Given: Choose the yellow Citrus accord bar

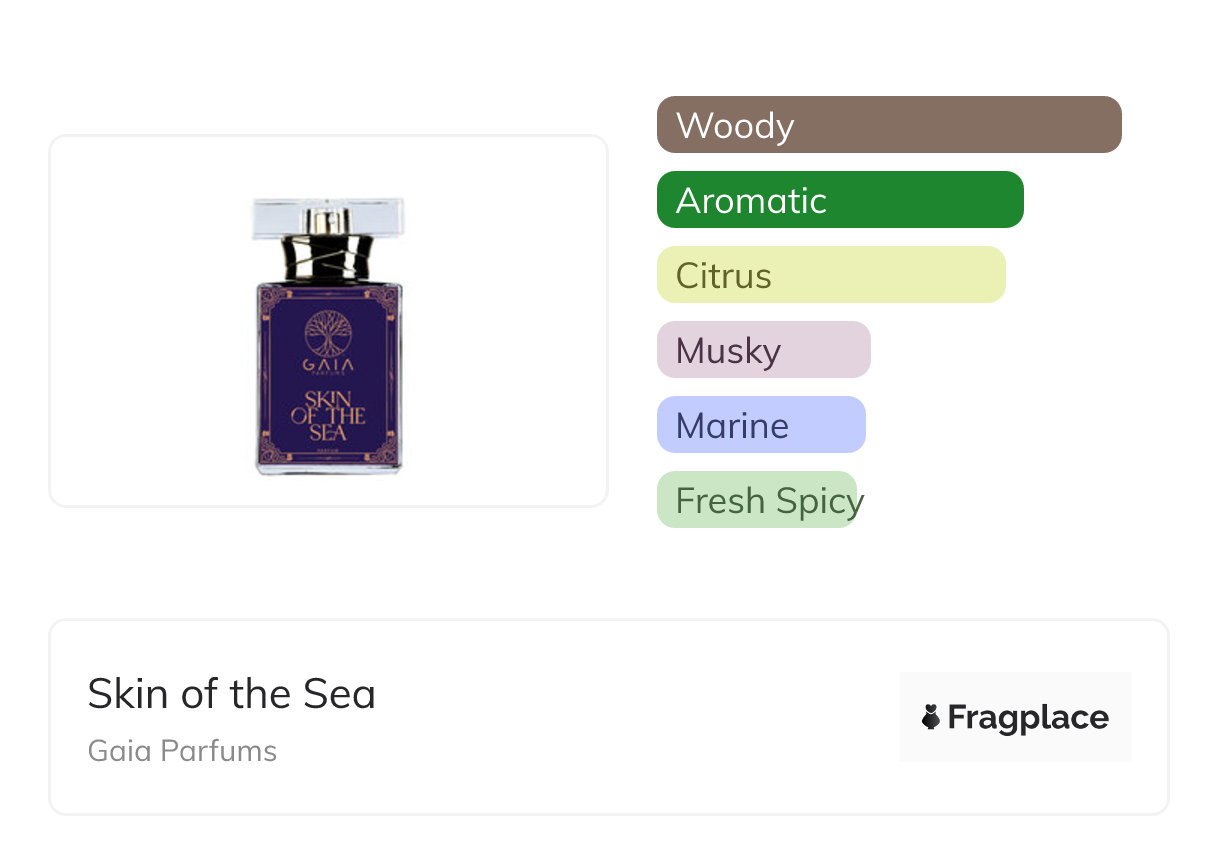Looking at the screenshot, I should tap(830, 275).
